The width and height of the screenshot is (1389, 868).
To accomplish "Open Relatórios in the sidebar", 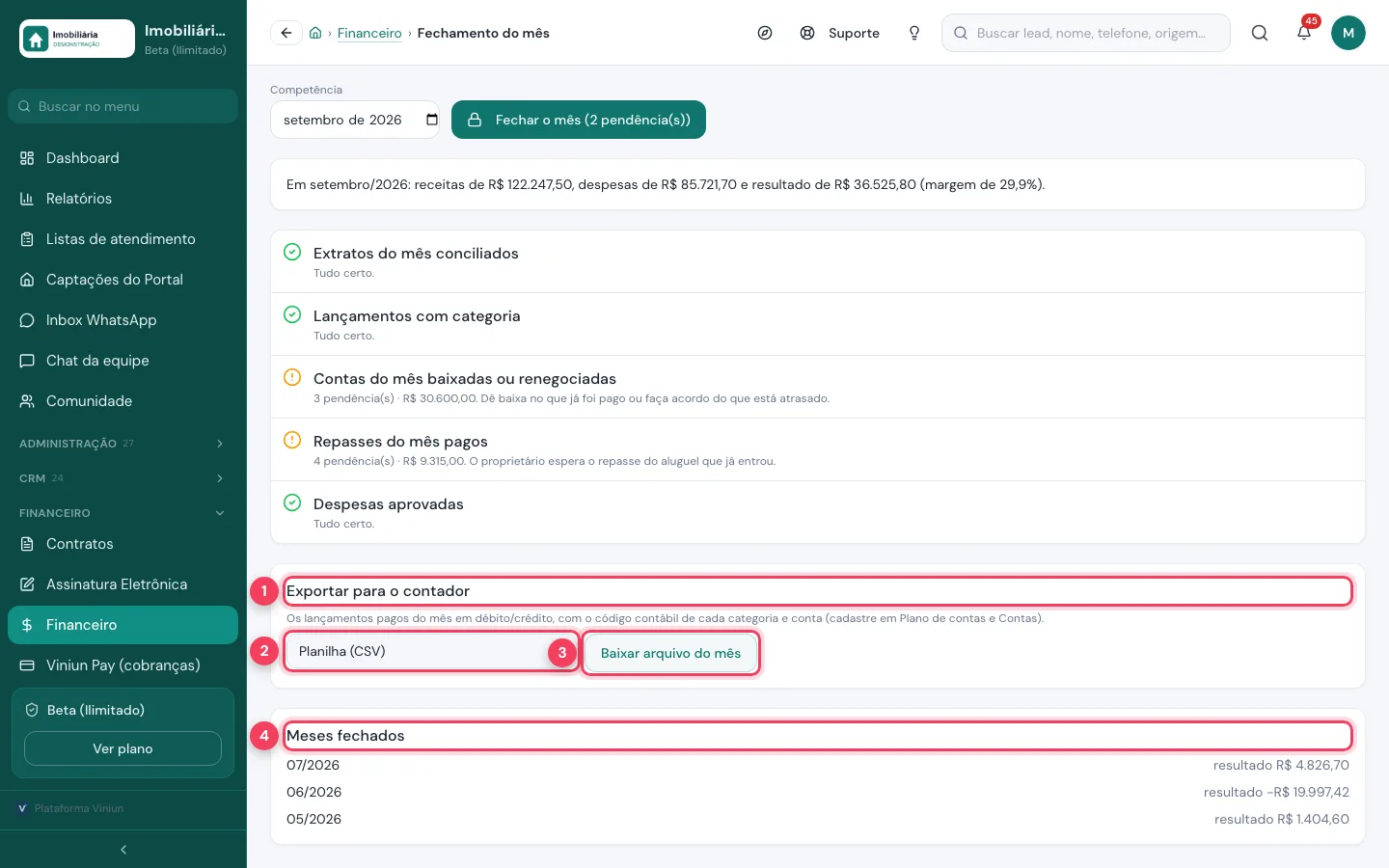I will (x=123, y=199).
